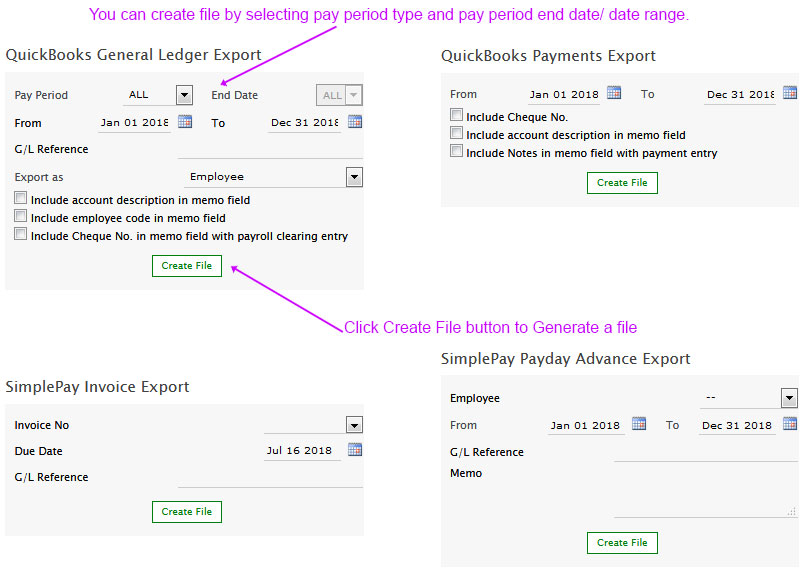
Task: Click From date field in Payments Export
Action: [564, 95]
